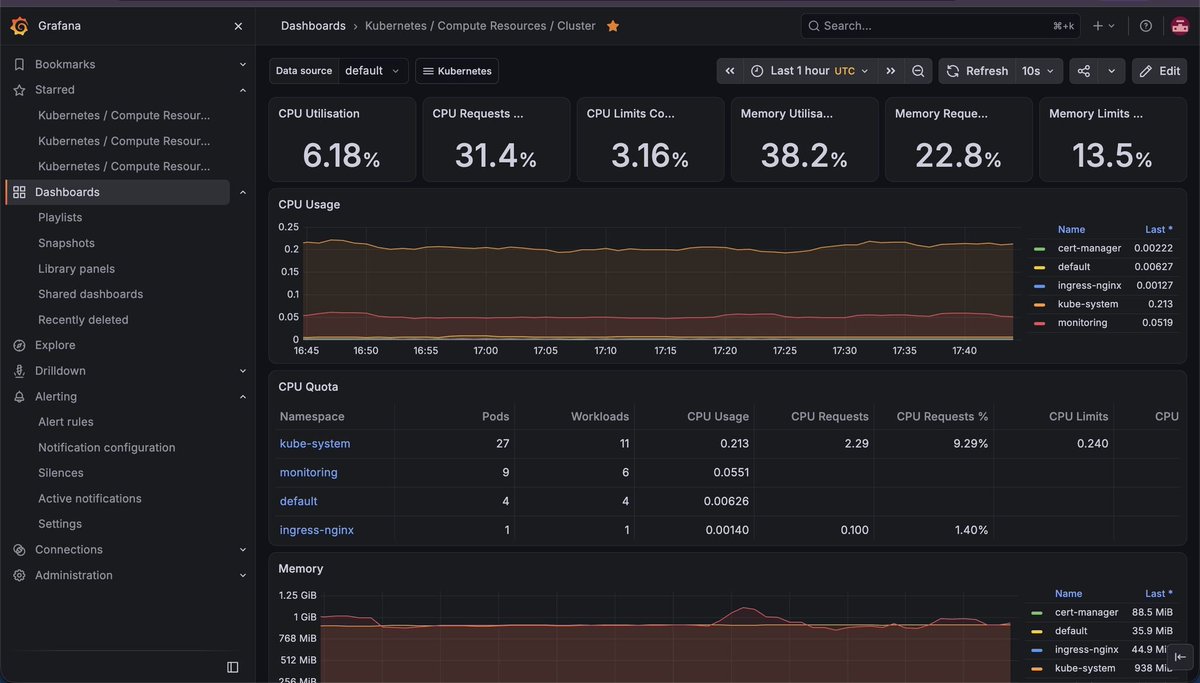Click the plus add new icon
This screenshot has width=1200, height=683.
(1104, 26)
